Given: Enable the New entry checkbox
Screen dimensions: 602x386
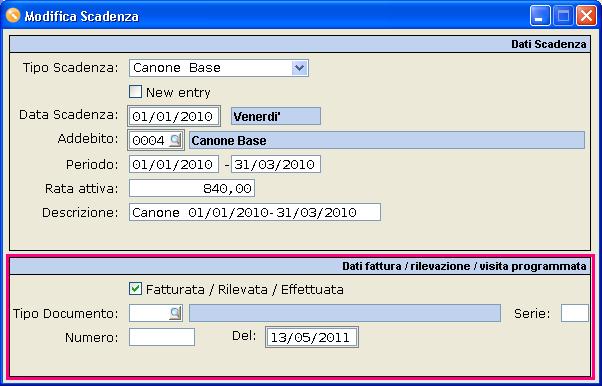Looking at the screenshot, I should [x=135, y=92].
